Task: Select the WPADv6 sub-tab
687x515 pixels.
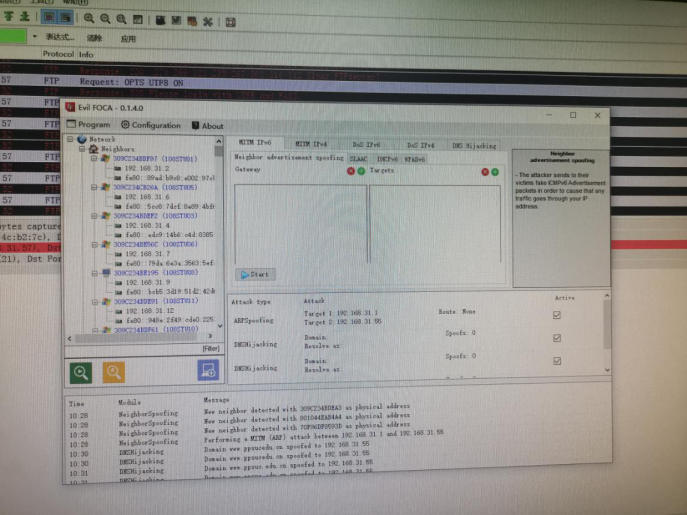Action: pos(414,160)
